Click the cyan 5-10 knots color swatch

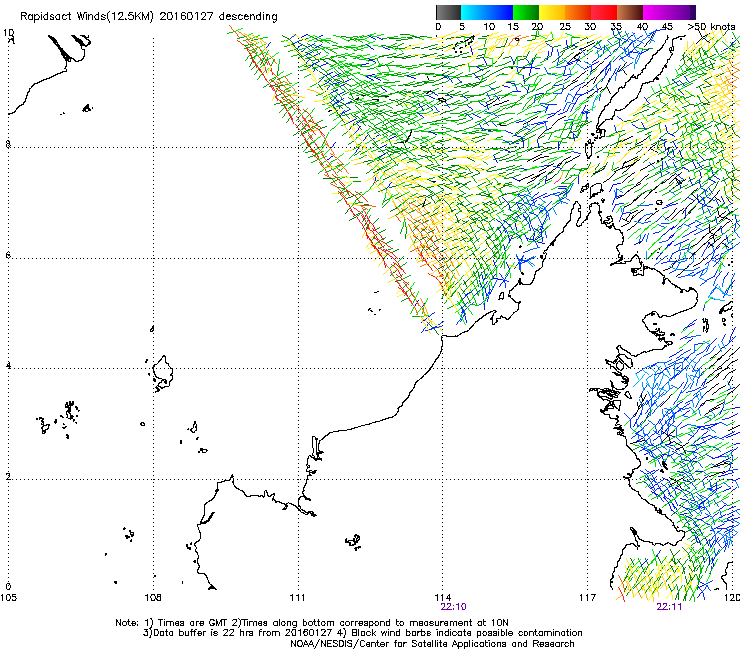tap(474, 12)
